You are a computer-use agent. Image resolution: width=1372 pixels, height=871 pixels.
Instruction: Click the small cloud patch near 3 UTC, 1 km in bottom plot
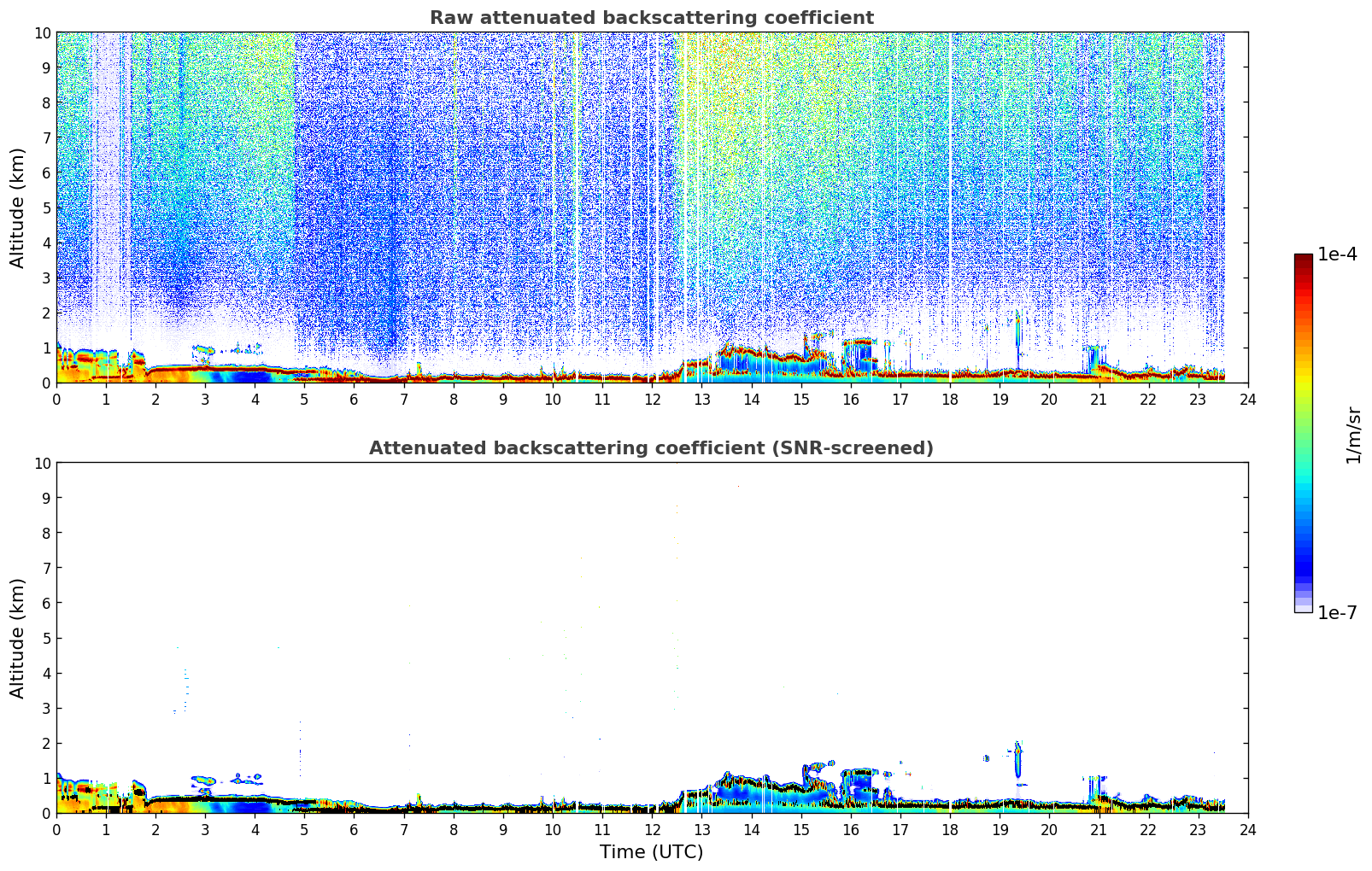(x=205, y=780)
